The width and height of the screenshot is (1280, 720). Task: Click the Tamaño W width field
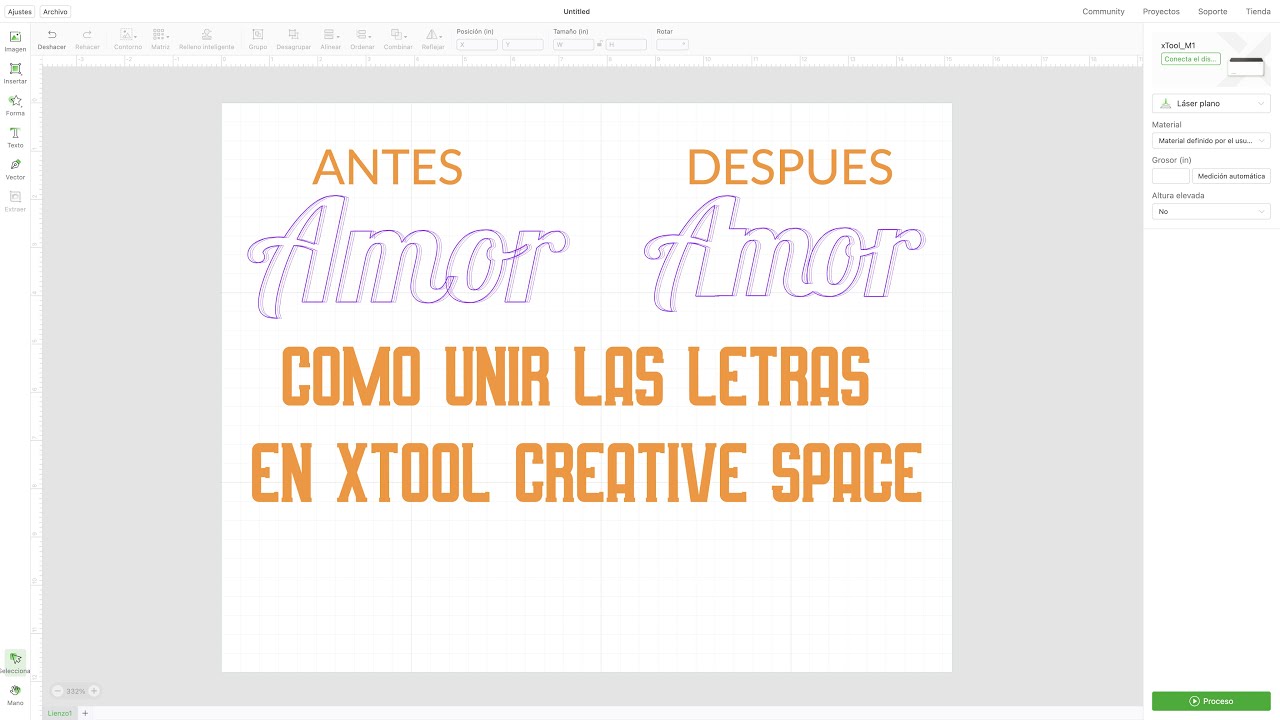[x=573, y=45]
